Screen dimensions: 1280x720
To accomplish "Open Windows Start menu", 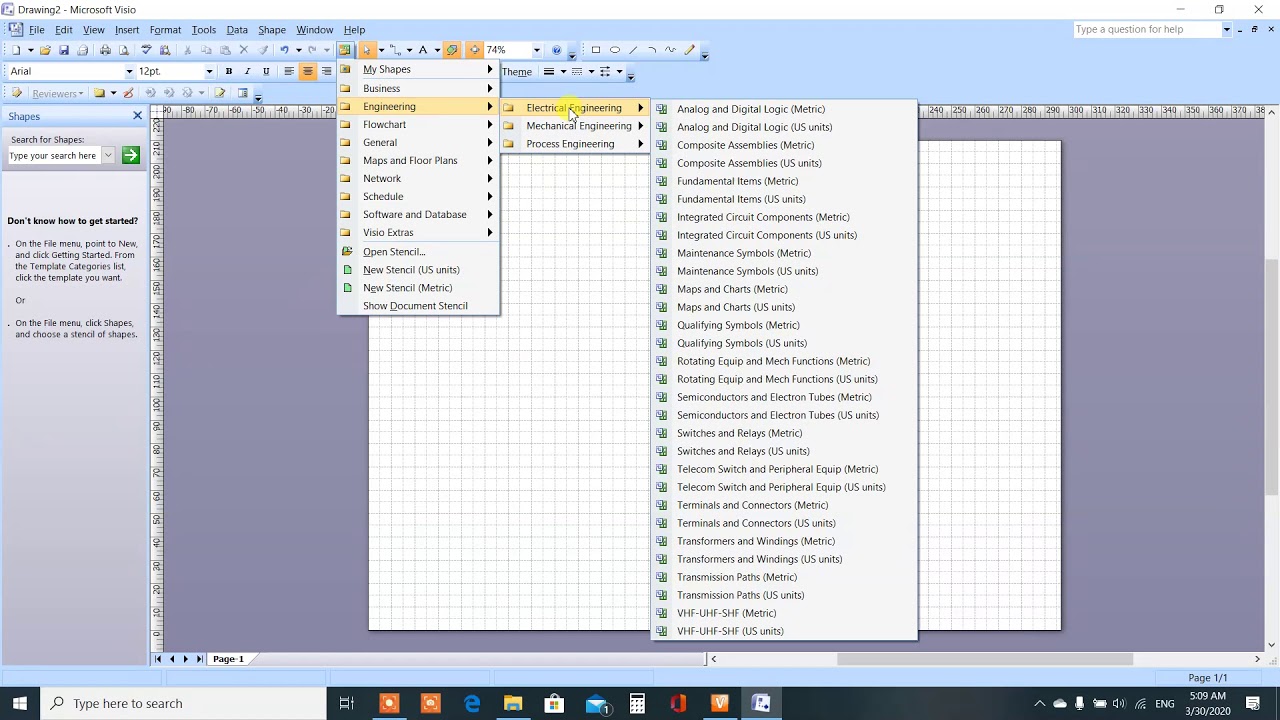I will [x=20, y=703].
